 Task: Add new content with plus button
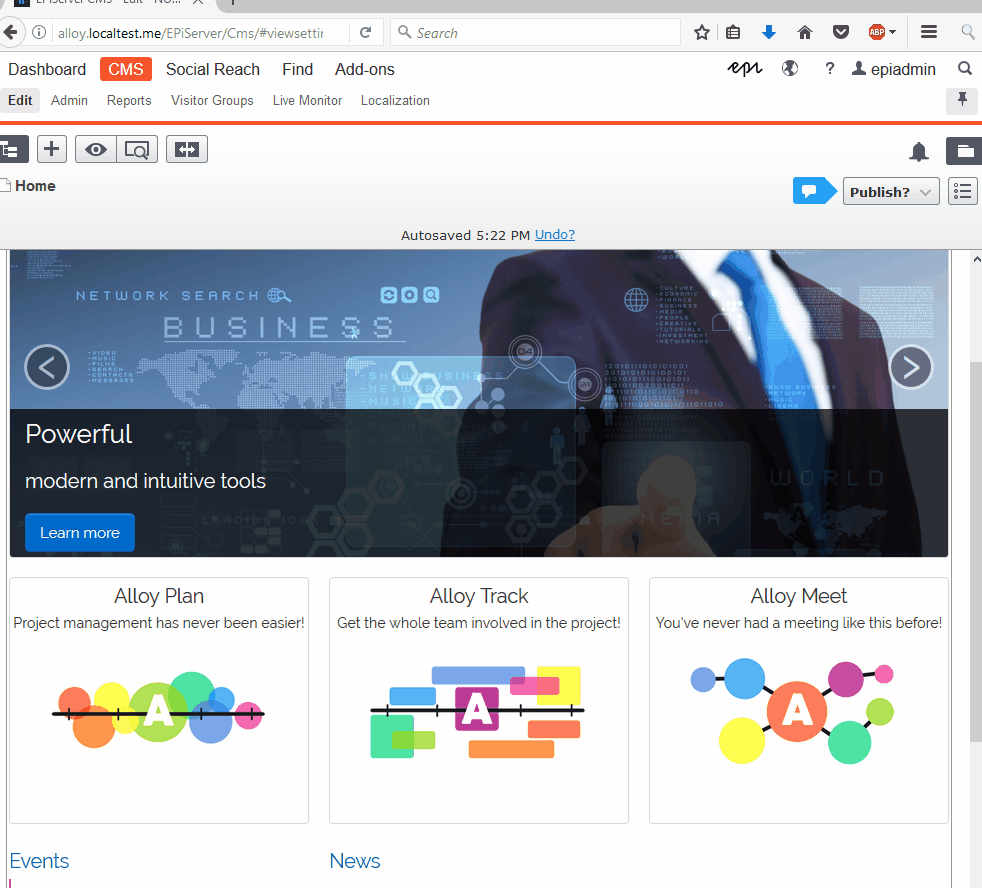tap(52, 149)
